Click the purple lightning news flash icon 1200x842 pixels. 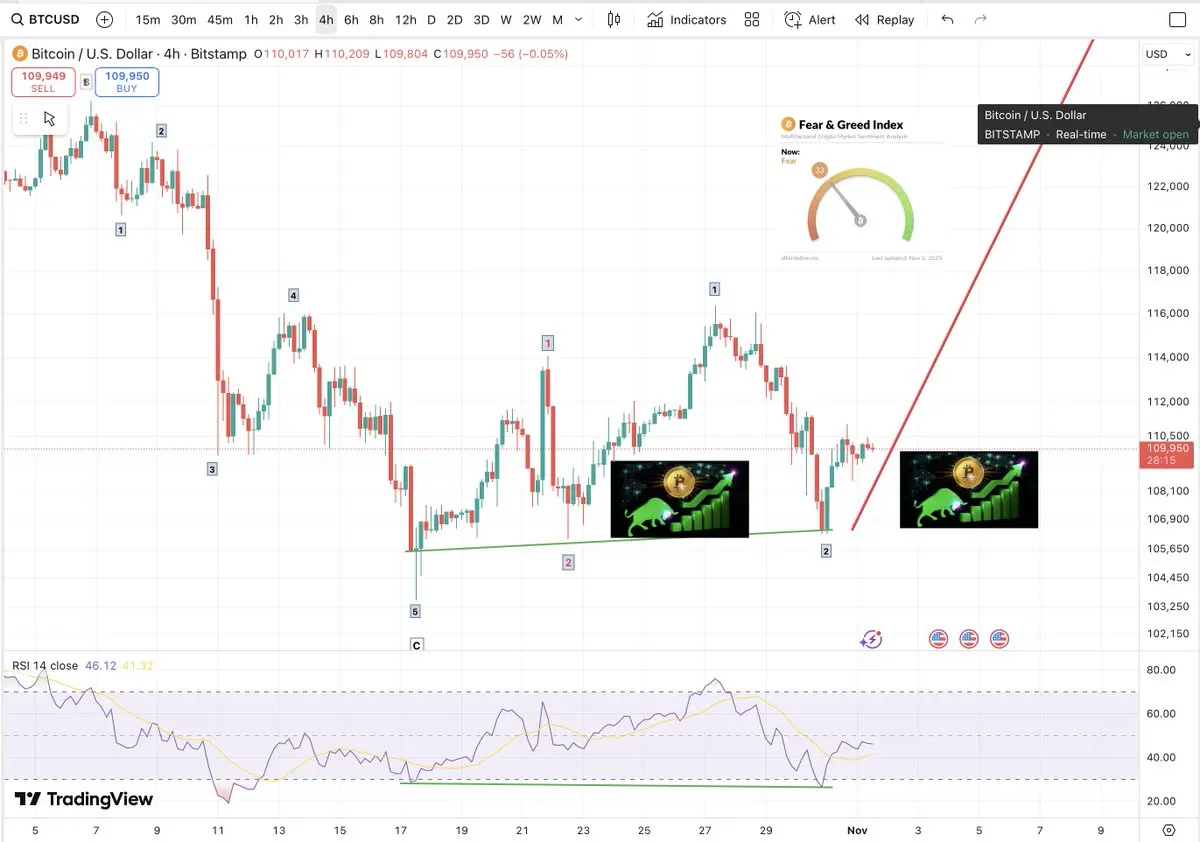[871, 638]
